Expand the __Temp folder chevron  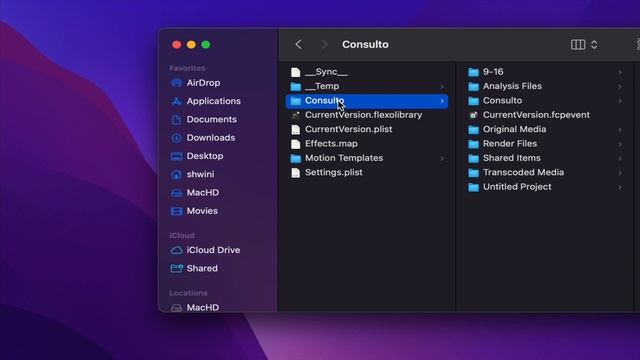(x=442, y=87)
